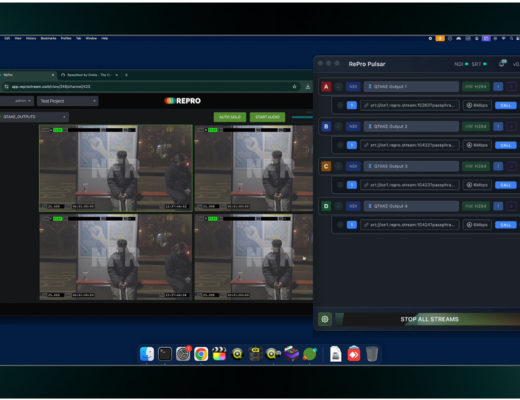
Task: Click the bright blue button on channel C output
Action: coord(506,185)
